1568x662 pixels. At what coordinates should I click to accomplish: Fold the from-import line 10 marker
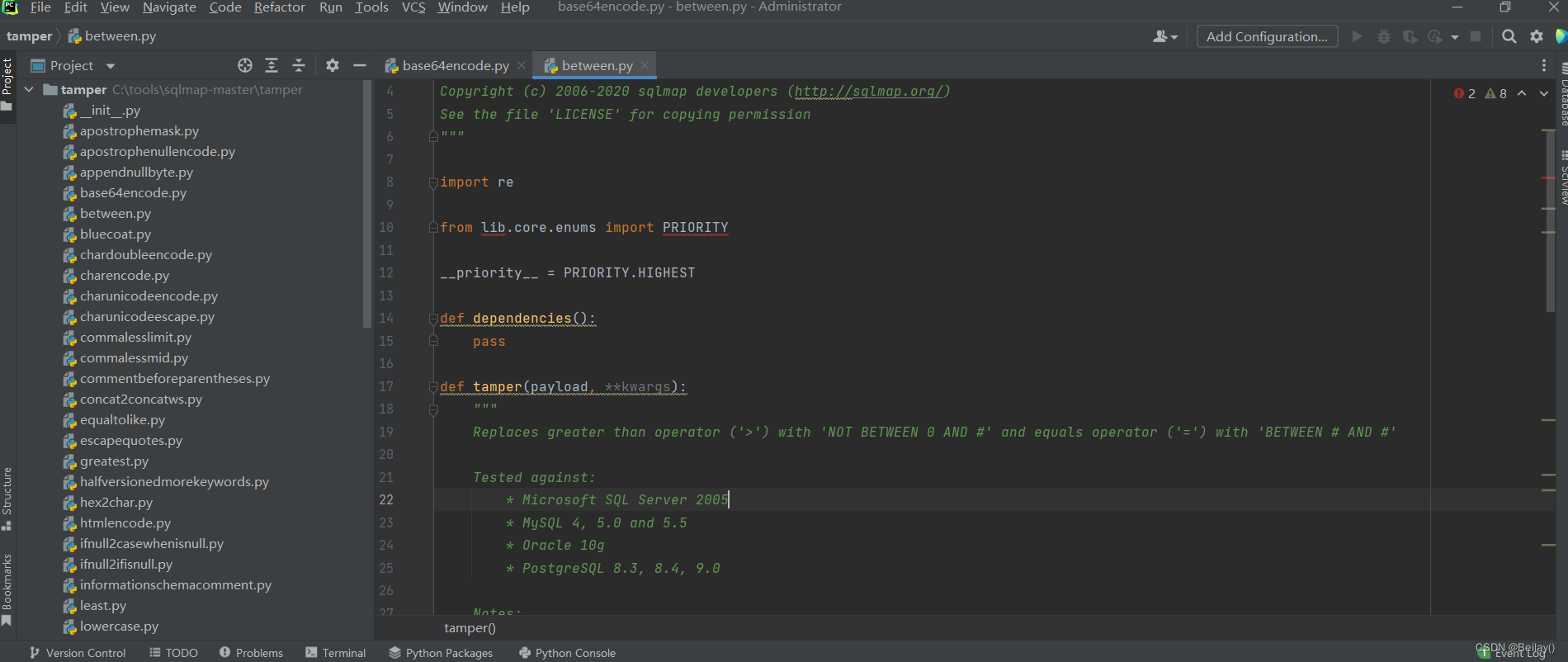pos(433,228)
